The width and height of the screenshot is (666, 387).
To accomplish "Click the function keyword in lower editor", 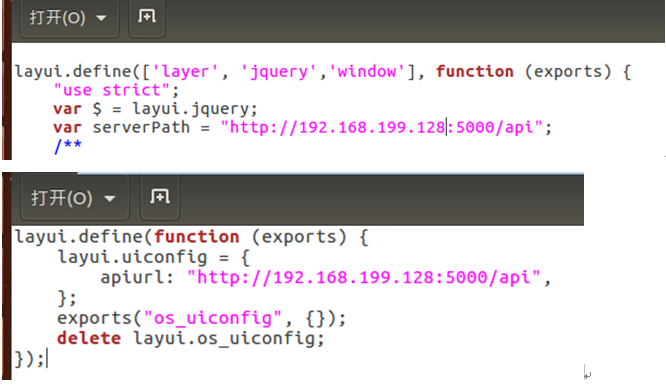I will pos(197,237).
